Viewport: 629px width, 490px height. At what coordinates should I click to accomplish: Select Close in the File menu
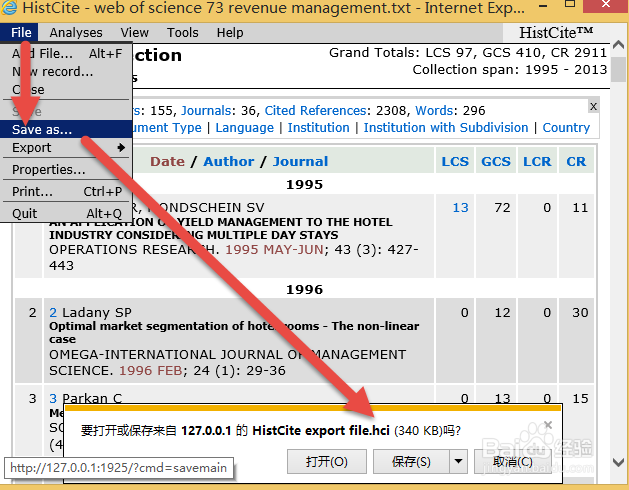coord(66,89)
